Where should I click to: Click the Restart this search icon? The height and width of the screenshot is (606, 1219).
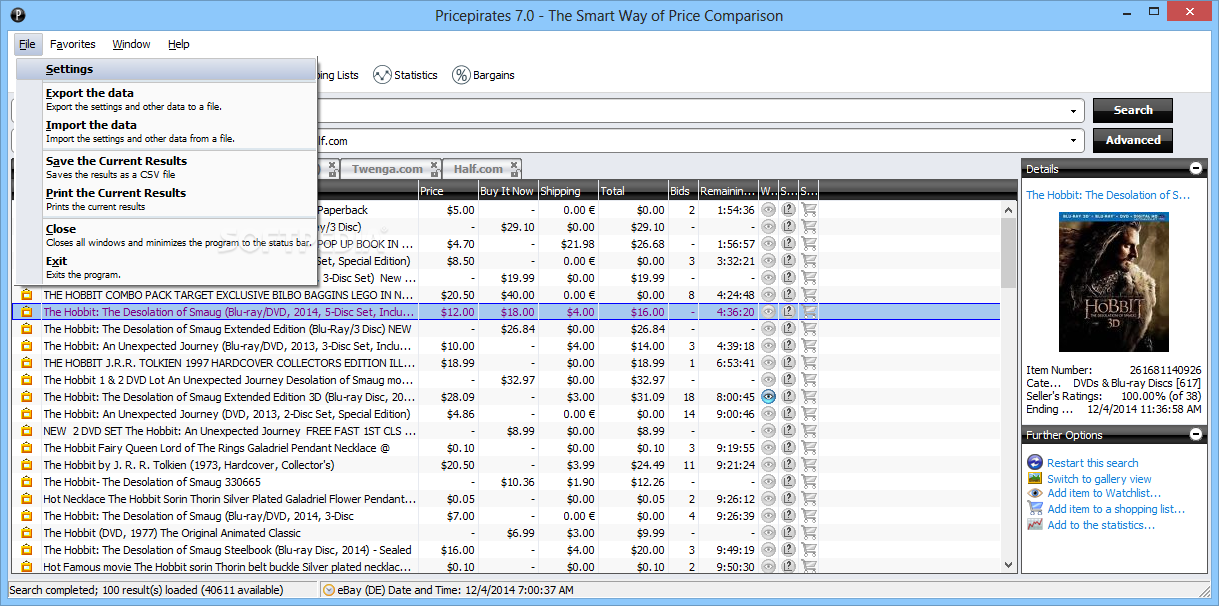(1035, 462)
